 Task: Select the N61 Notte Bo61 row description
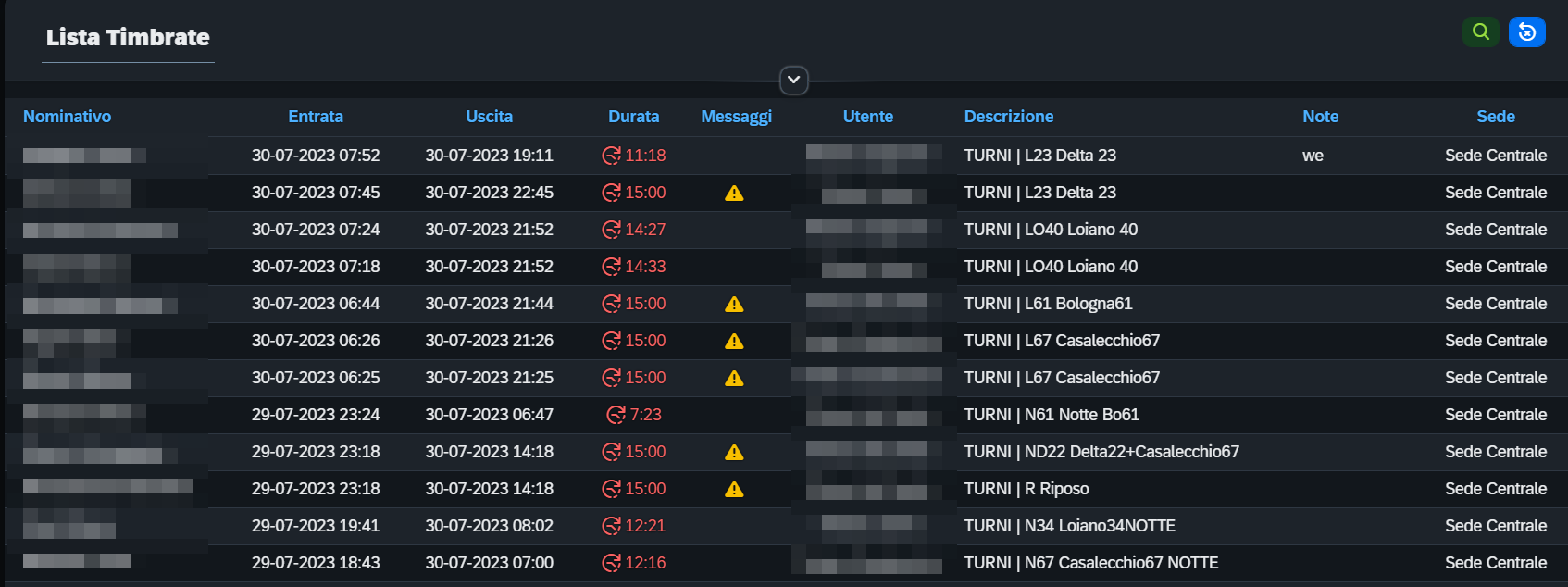pos(1052,415)
